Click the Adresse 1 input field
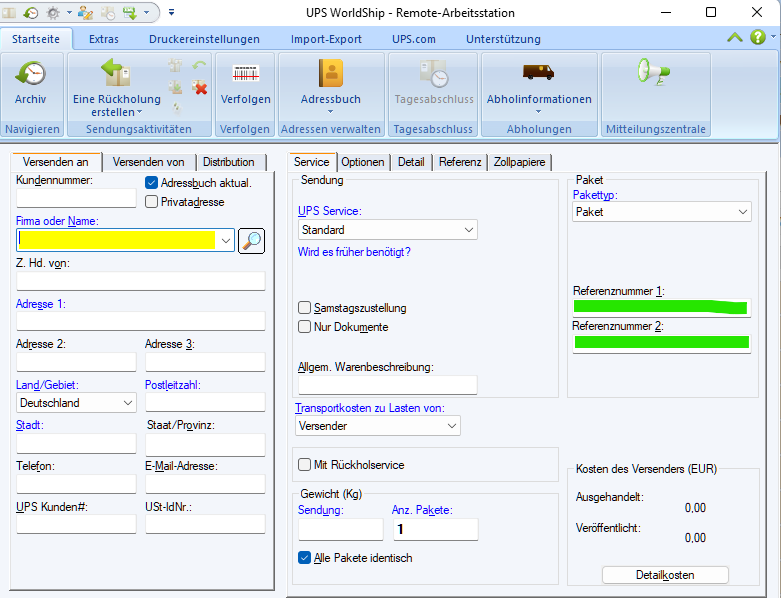This screenshot has width=781, height=598. [141, 322]
